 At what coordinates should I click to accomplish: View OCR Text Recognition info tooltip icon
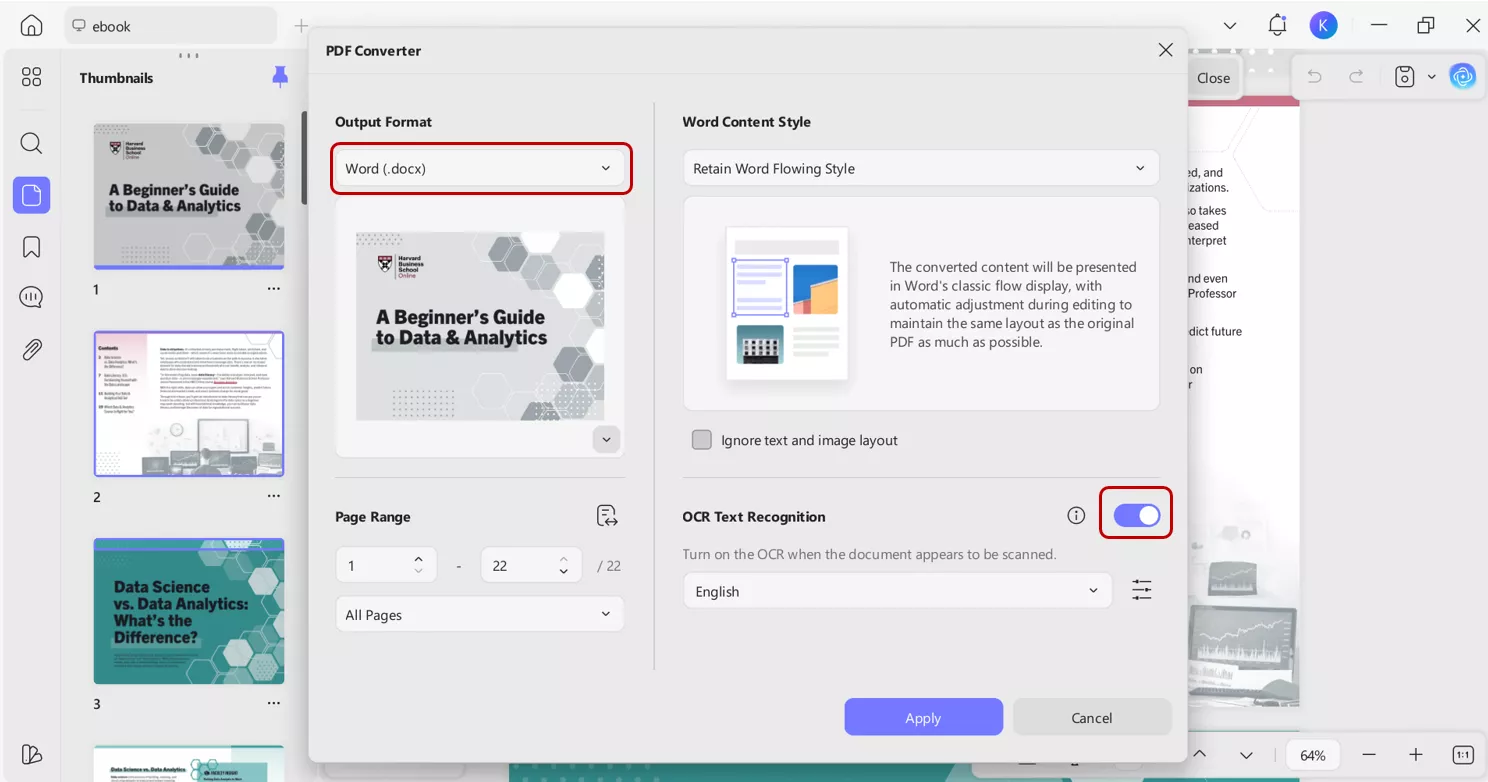point(1076,515)
